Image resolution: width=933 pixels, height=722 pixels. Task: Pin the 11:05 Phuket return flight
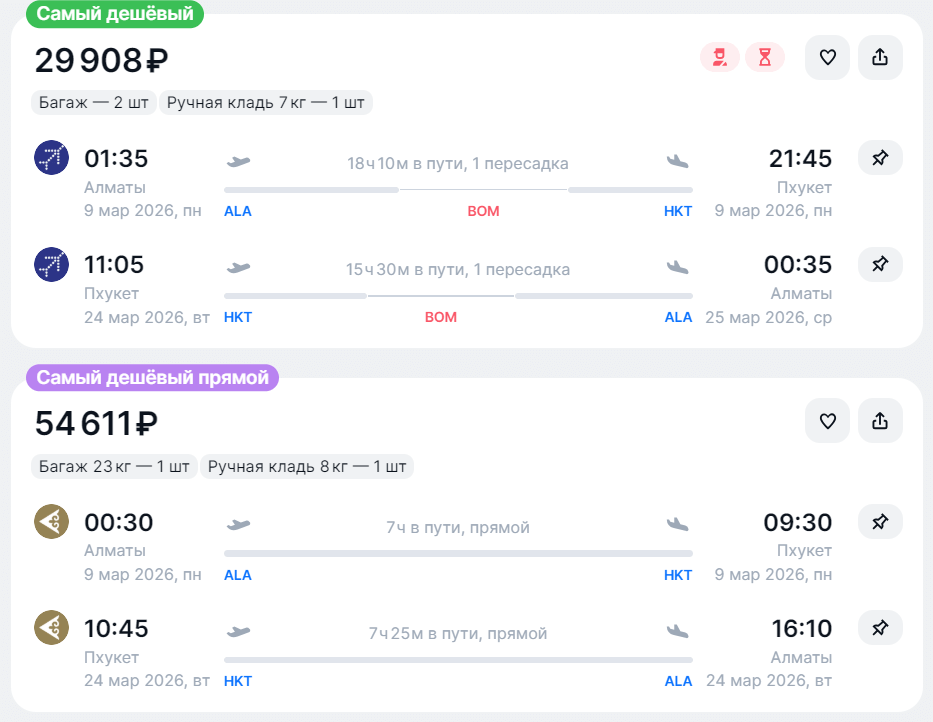tap(880, 264)
